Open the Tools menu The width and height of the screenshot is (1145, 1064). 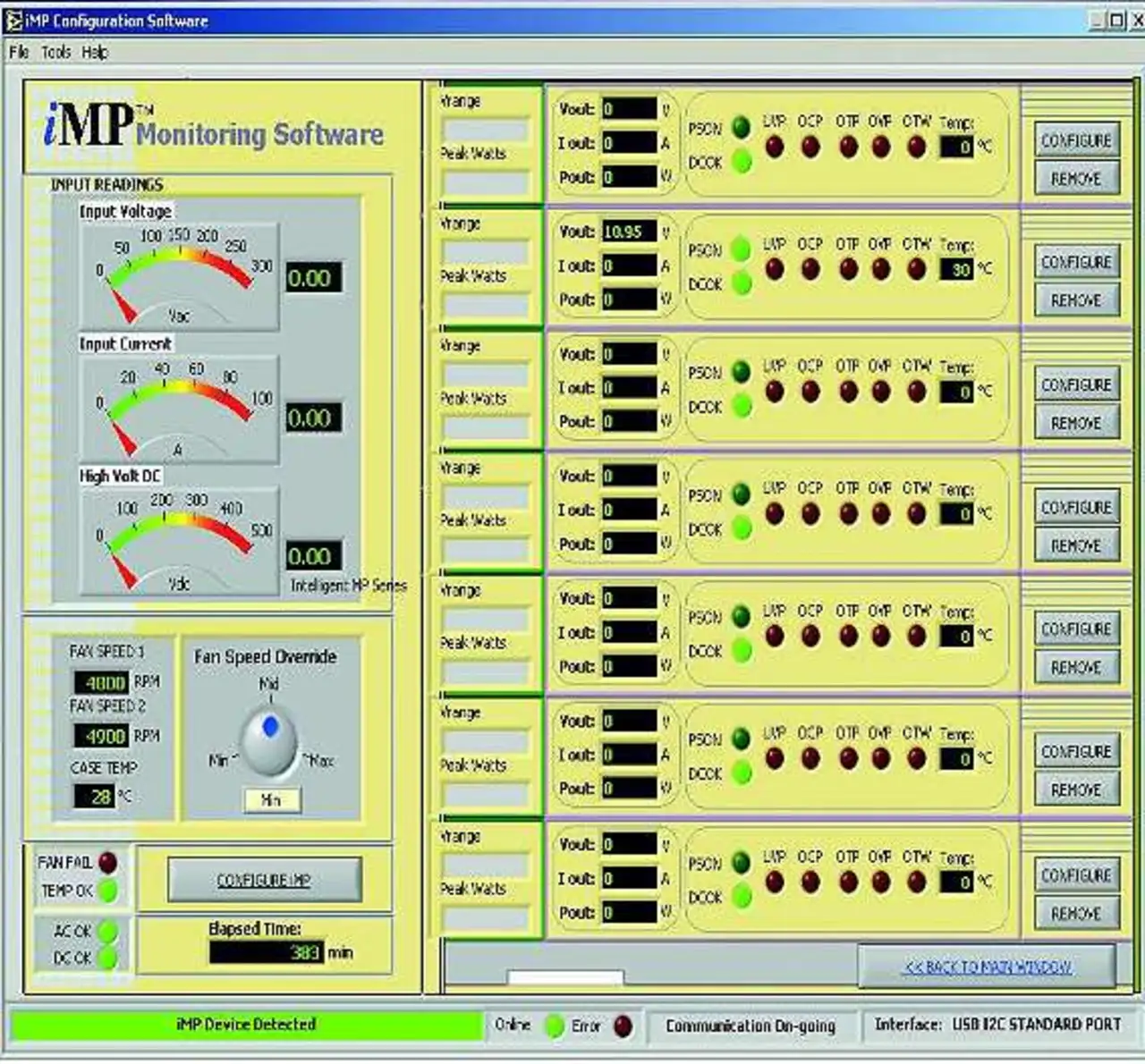click(55, 53)
